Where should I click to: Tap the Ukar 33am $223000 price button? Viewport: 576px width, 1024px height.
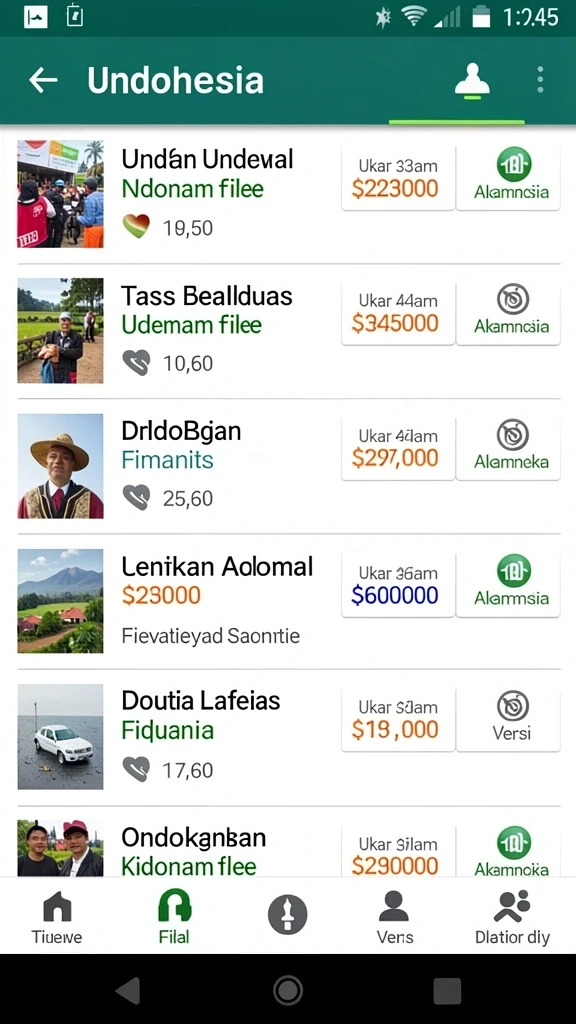pos(398,178)
